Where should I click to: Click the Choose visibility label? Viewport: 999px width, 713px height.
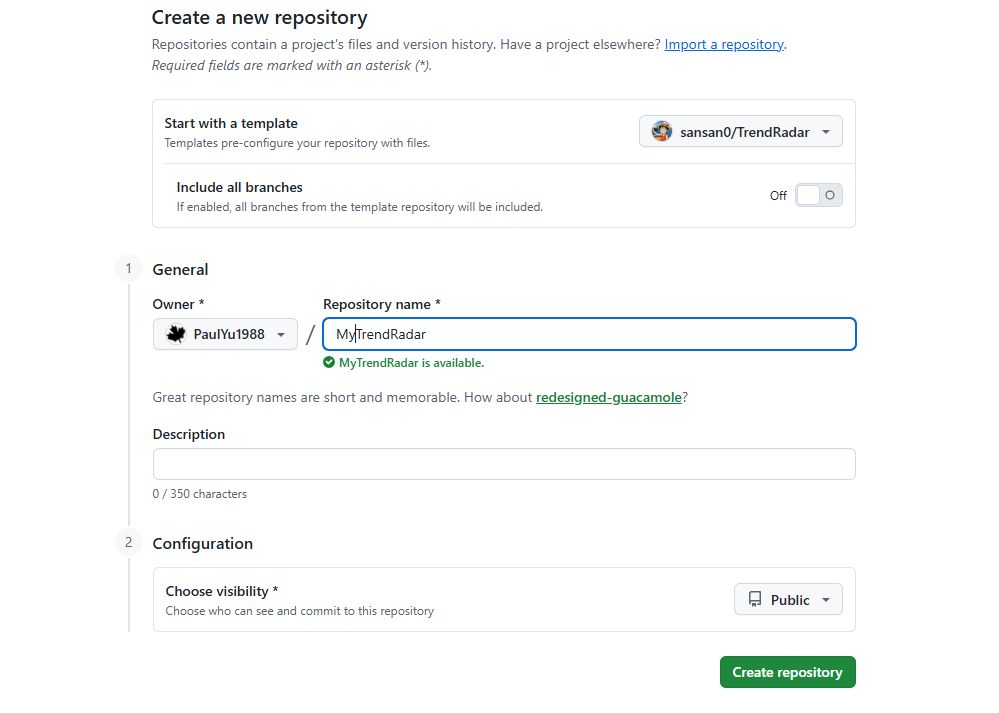pos(221,591)
